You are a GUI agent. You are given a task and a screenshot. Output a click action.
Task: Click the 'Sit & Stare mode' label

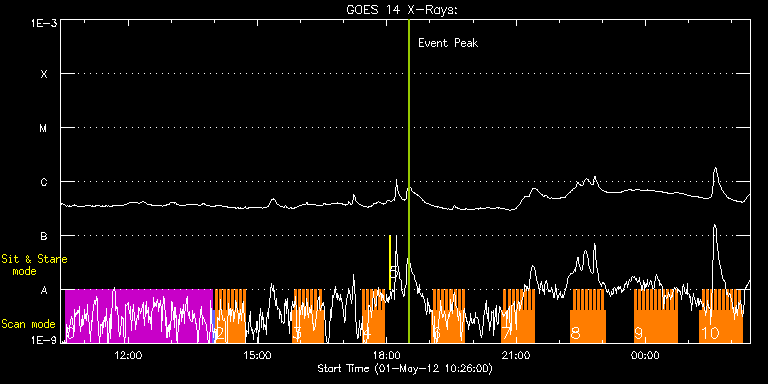pyautogui.click(x=34, y=265)
